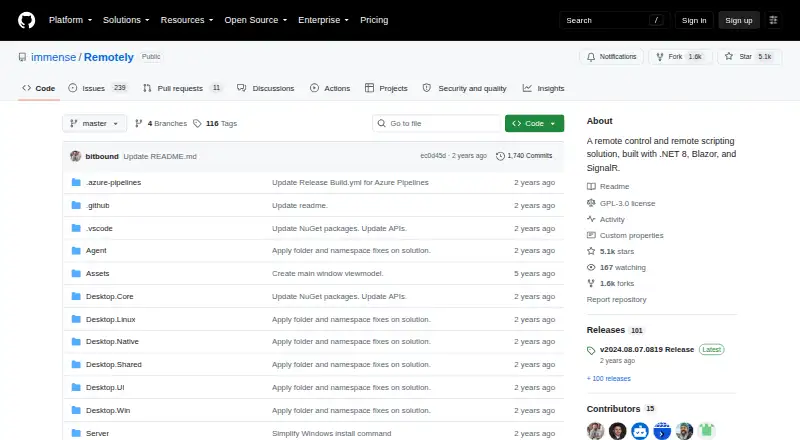The width and height of the screenshot is (800, 440).
Task: Open the Insights tab
Action: (x=543, y=88)
